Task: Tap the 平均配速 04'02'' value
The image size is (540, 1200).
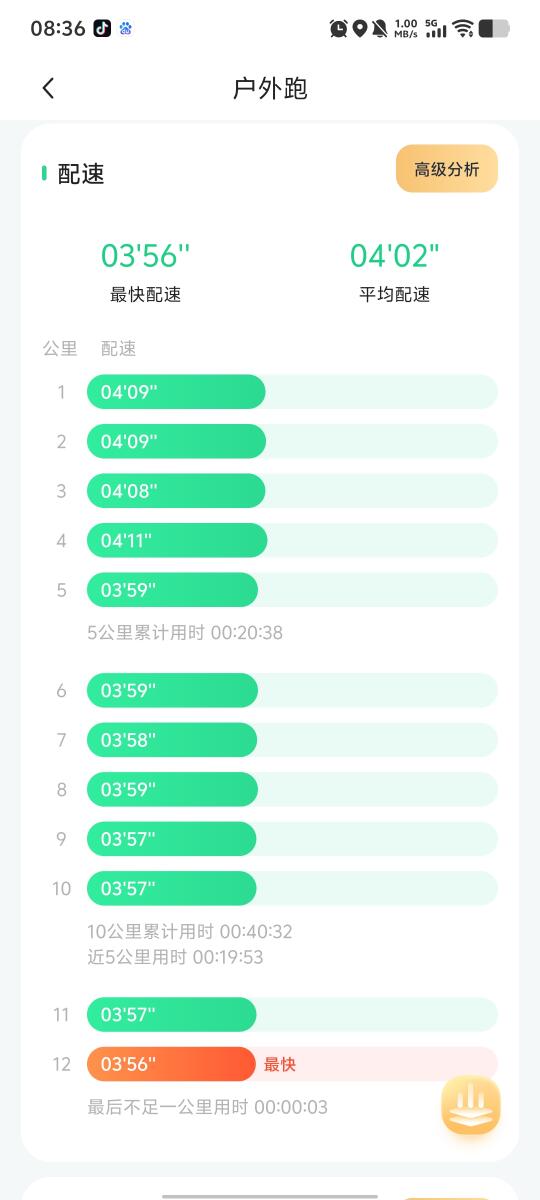Action: click(394, 256)
